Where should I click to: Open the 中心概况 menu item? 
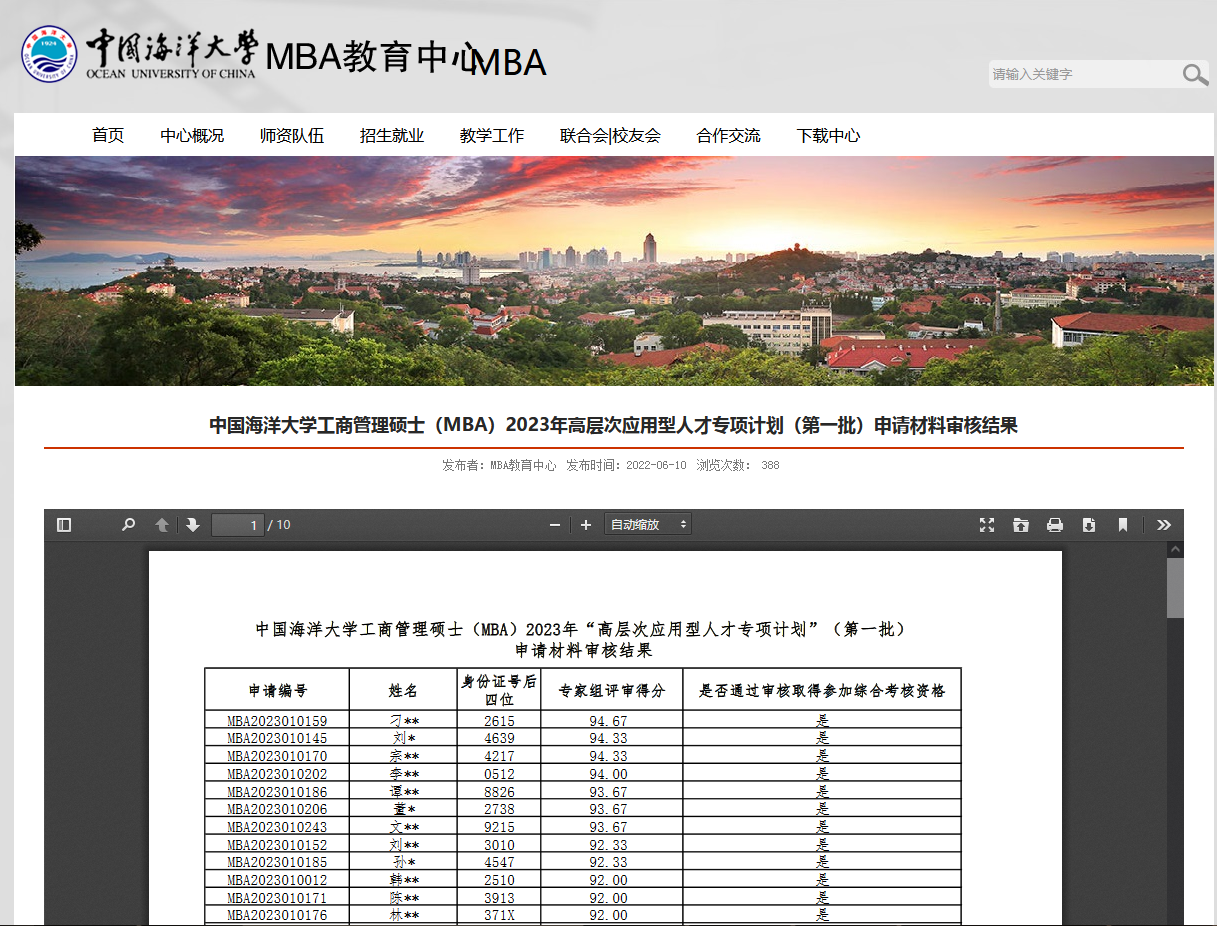click(x=192, y=136)
